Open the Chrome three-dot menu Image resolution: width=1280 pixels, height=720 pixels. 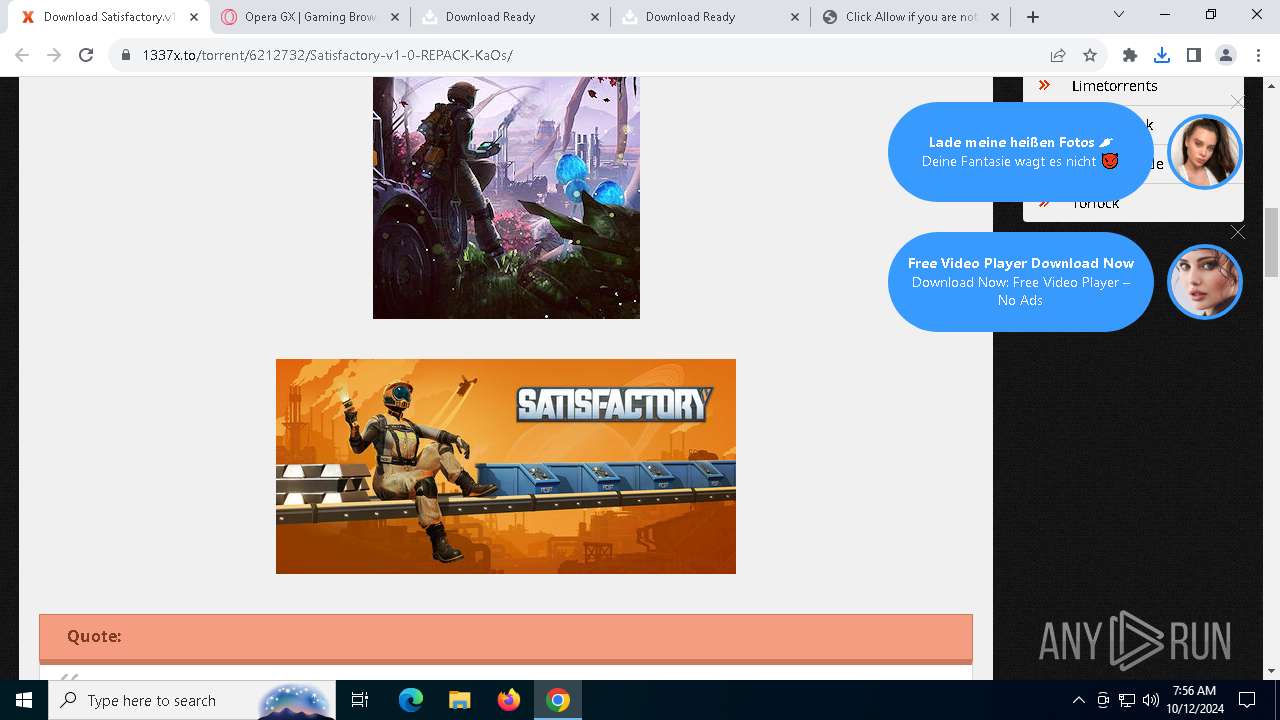(1258, 55)
